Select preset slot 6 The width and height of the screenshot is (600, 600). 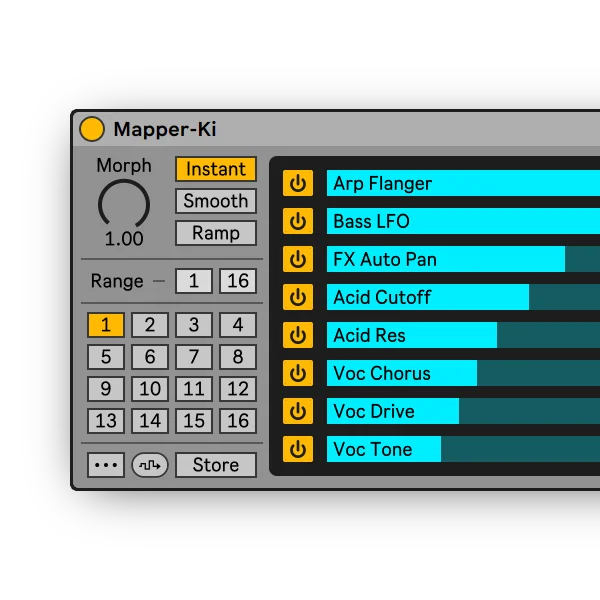click(x=150, y=357)
